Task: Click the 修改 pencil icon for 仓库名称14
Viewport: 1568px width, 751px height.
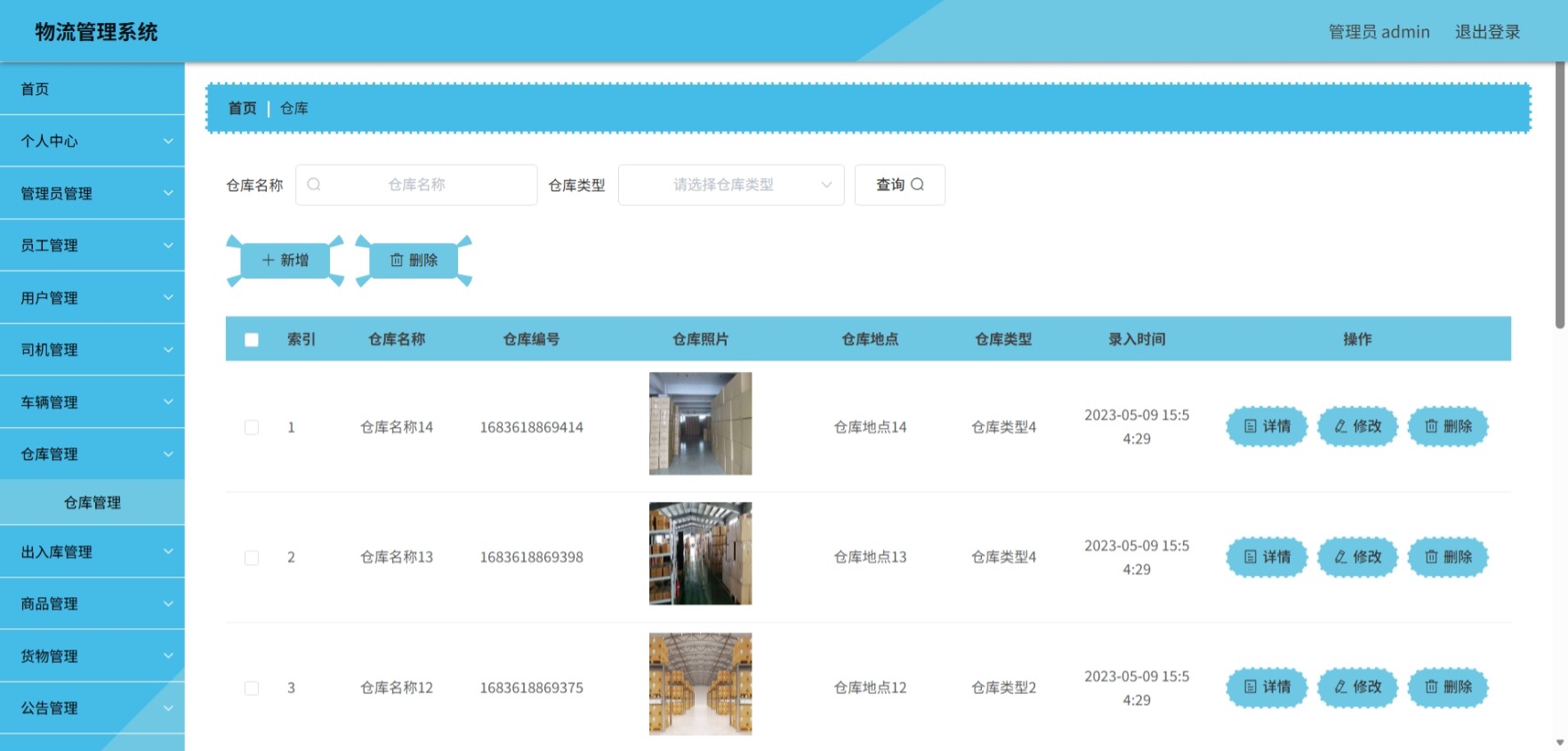Action: click(x=1340, y=426)
